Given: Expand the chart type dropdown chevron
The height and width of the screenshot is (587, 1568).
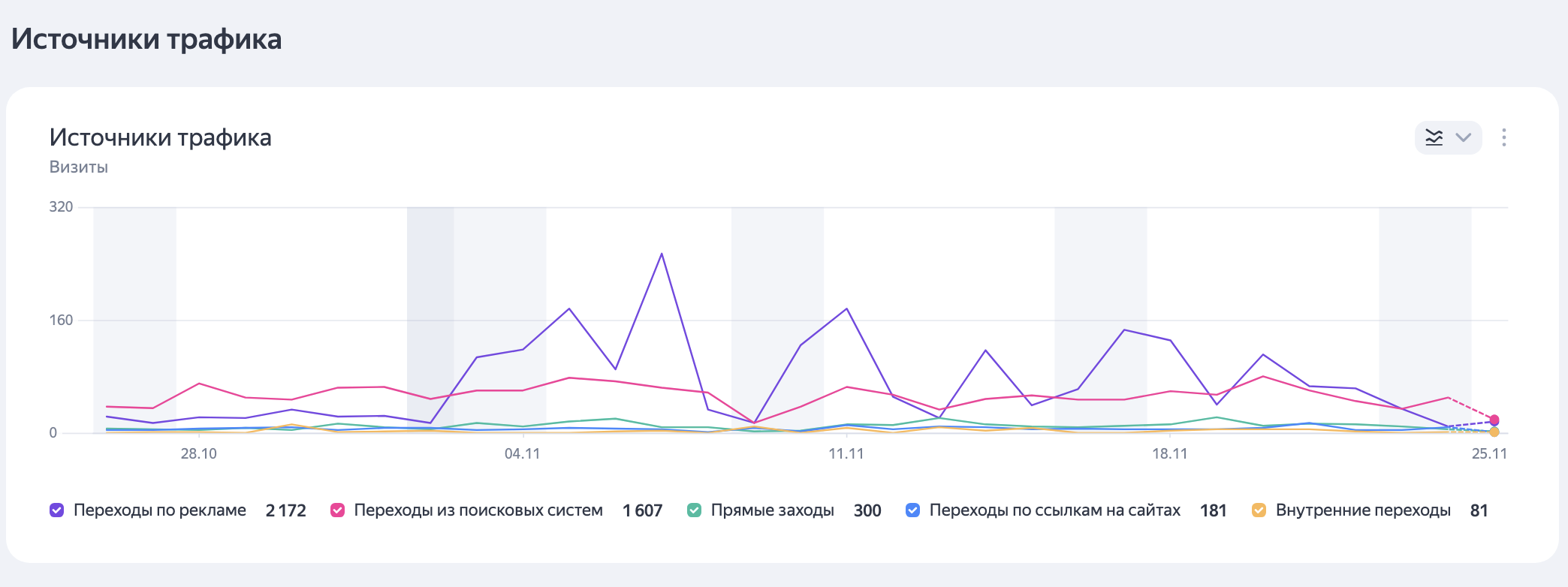Looking at the screenshot, I should tap(1463, 137).
